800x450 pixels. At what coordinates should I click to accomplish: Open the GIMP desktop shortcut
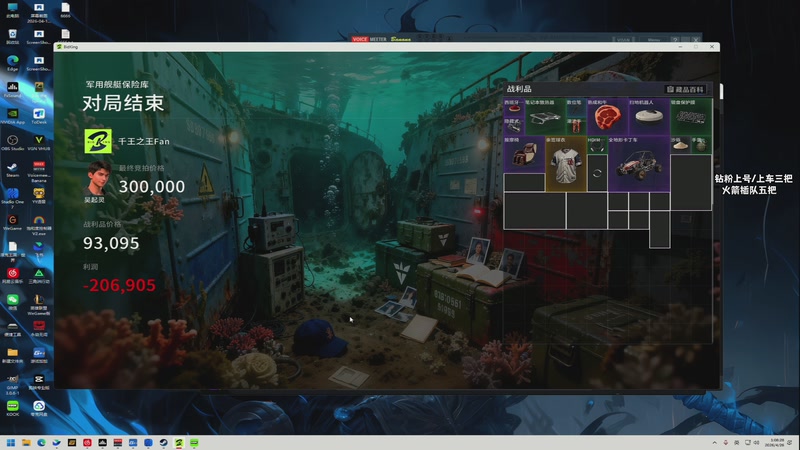coord(12,381)
